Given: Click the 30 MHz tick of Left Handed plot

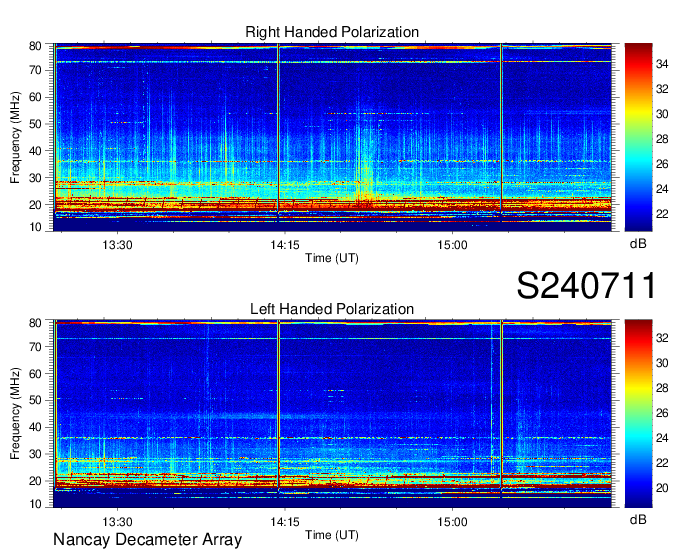Looking at the screenshot, I should pyautogui.click(x=35, y=454).
